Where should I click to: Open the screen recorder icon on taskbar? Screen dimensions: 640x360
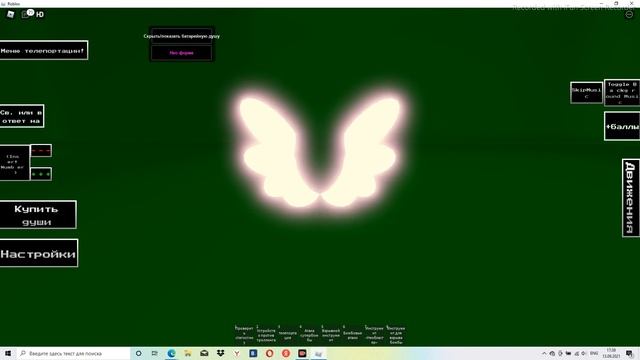tap(302, 353)
